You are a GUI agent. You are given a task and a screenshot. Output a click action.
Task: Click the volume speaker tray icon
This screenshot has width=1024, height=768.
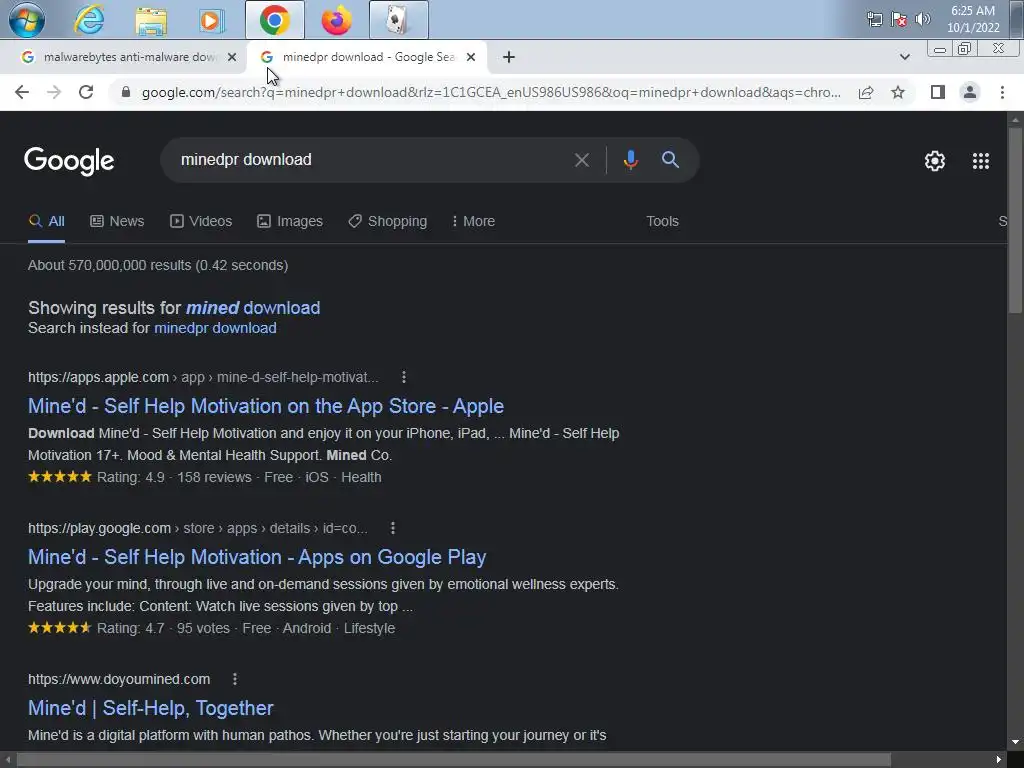pos(922,19)
